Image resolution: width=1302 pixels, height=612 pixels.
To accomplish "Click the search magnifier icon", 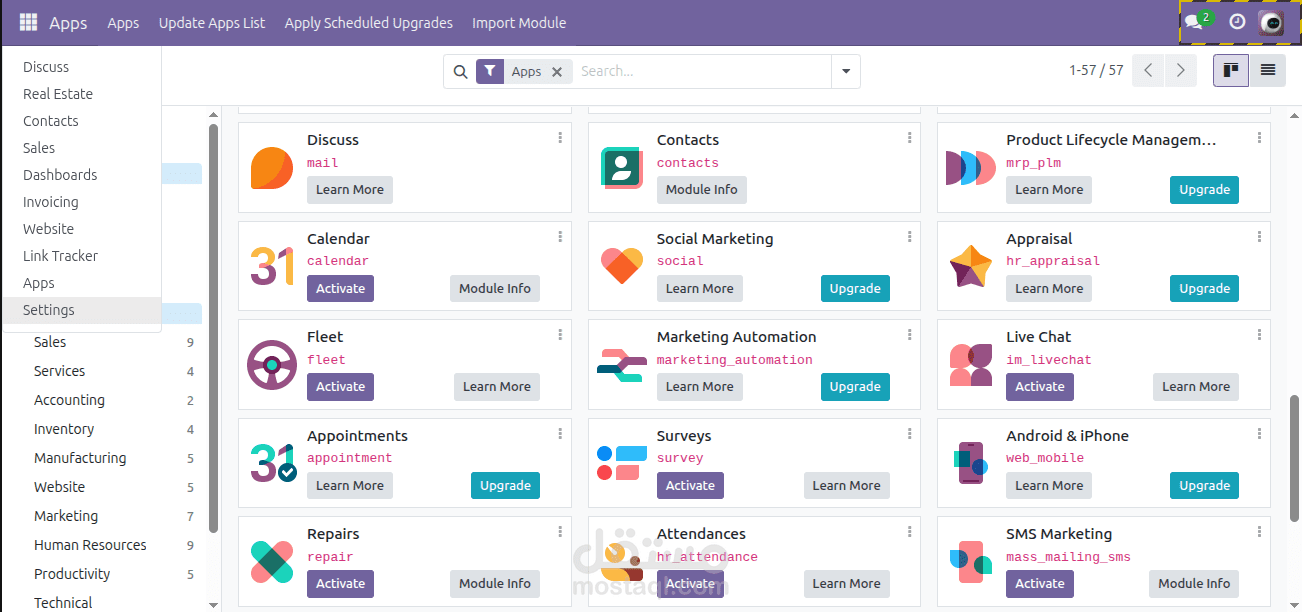I will 460,72.
